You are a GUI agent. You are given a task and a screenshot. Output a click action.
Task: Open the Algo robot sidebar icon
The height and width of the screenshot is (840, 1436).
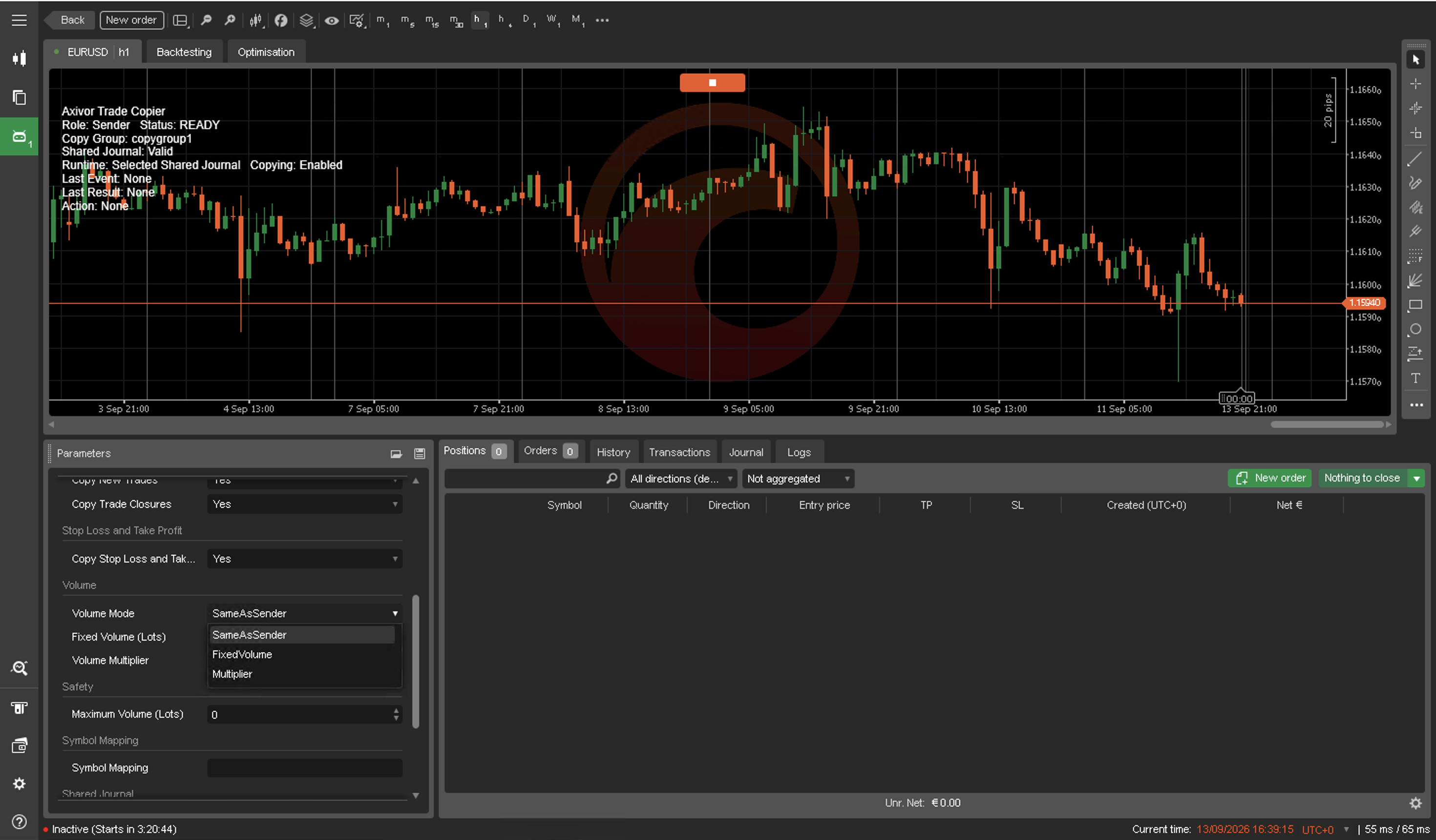click(19, 137)
